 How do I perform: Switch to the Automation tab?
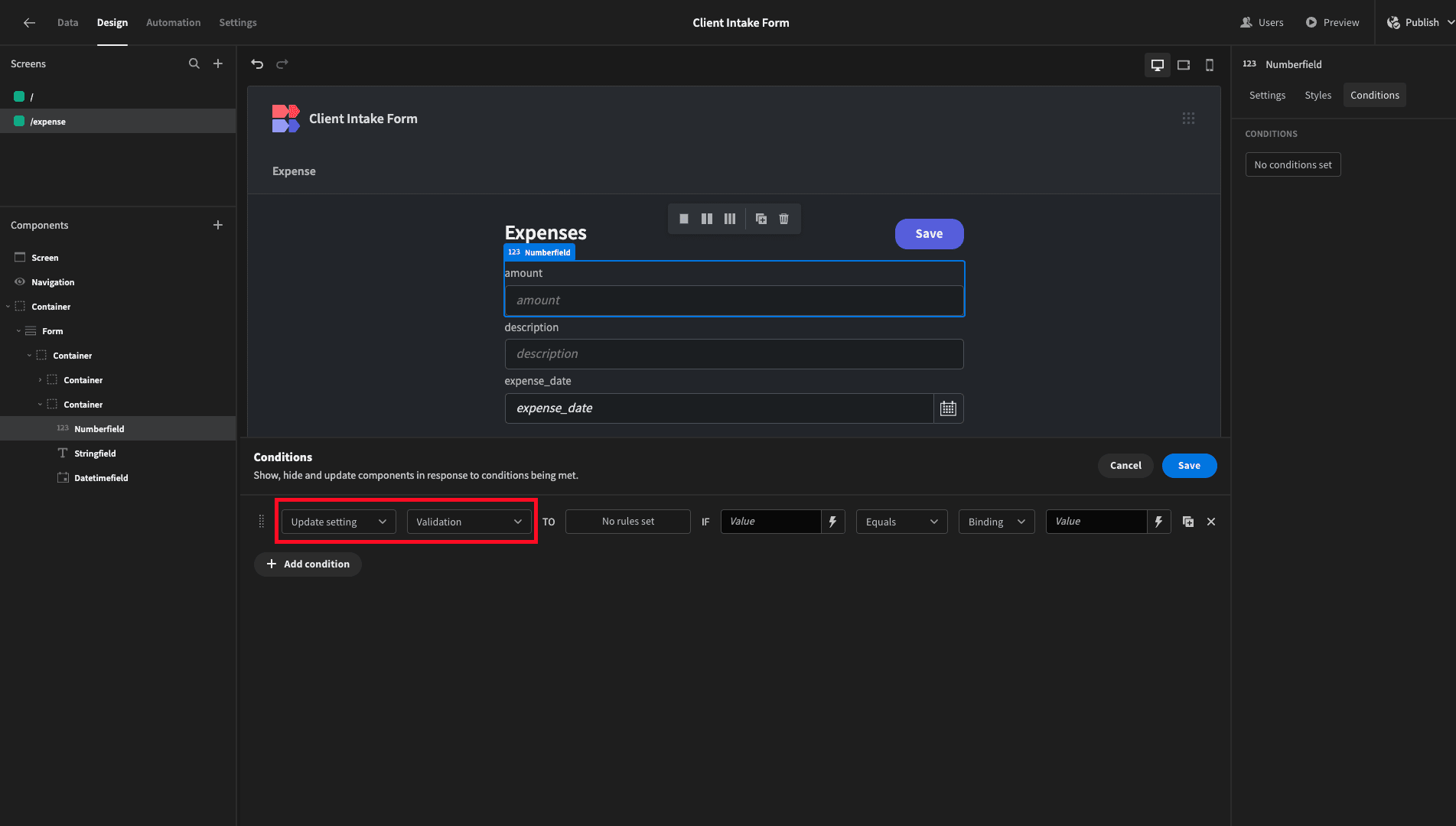tap(174, 23)
